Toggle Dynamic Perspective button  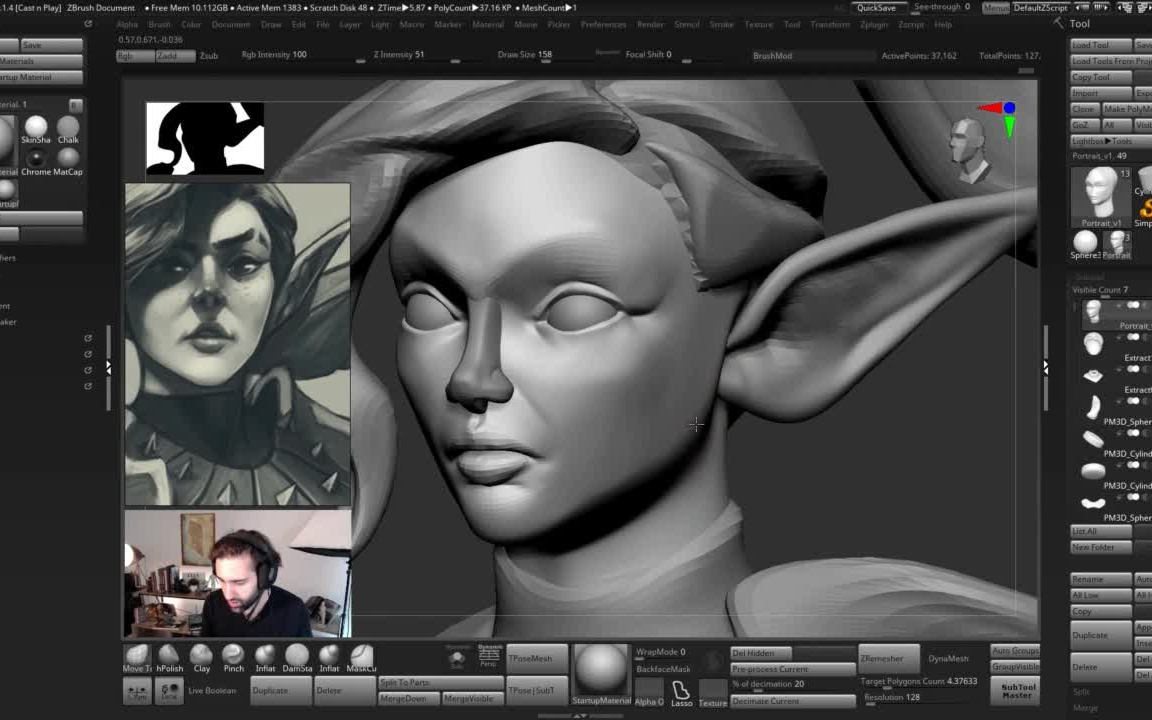(x=489, y=656)
